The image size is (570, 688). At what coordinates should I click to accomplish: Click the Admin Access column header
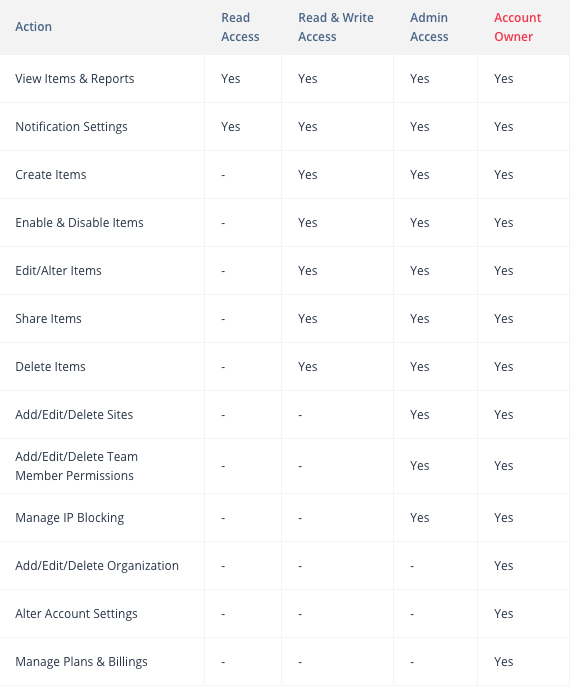click(x=429, y=27)
